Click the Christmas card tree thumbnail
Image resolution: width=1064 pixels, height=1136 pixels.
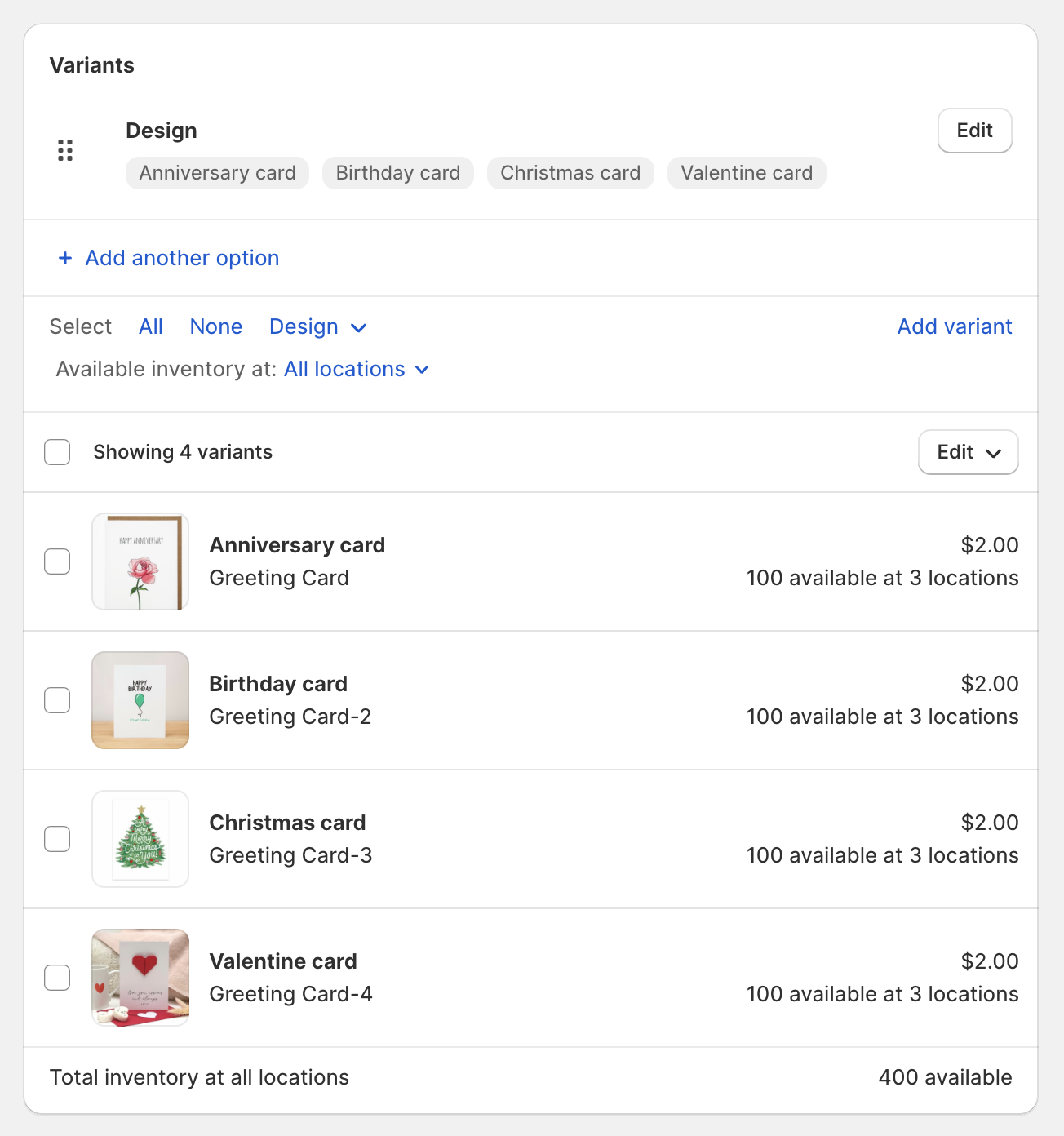(140, 839)
